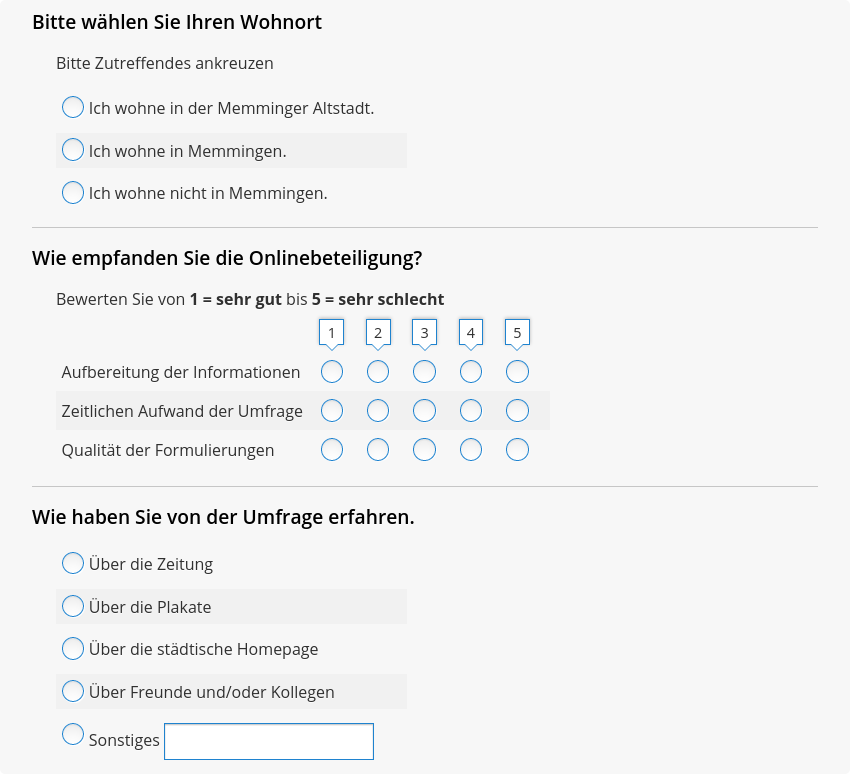Rate 'Zeitlichen Aufwand der Umfrage' as 4
The image size is (850, 774).
(471, 411)
